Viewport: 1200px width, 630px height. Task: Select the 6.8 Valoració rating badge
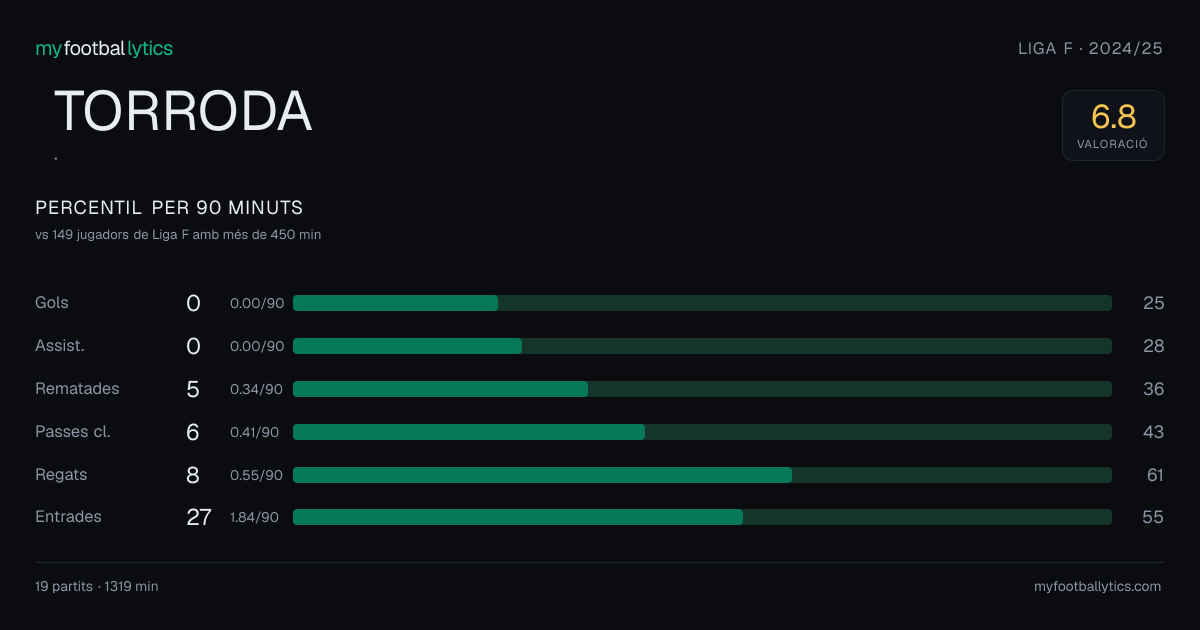1113,125
